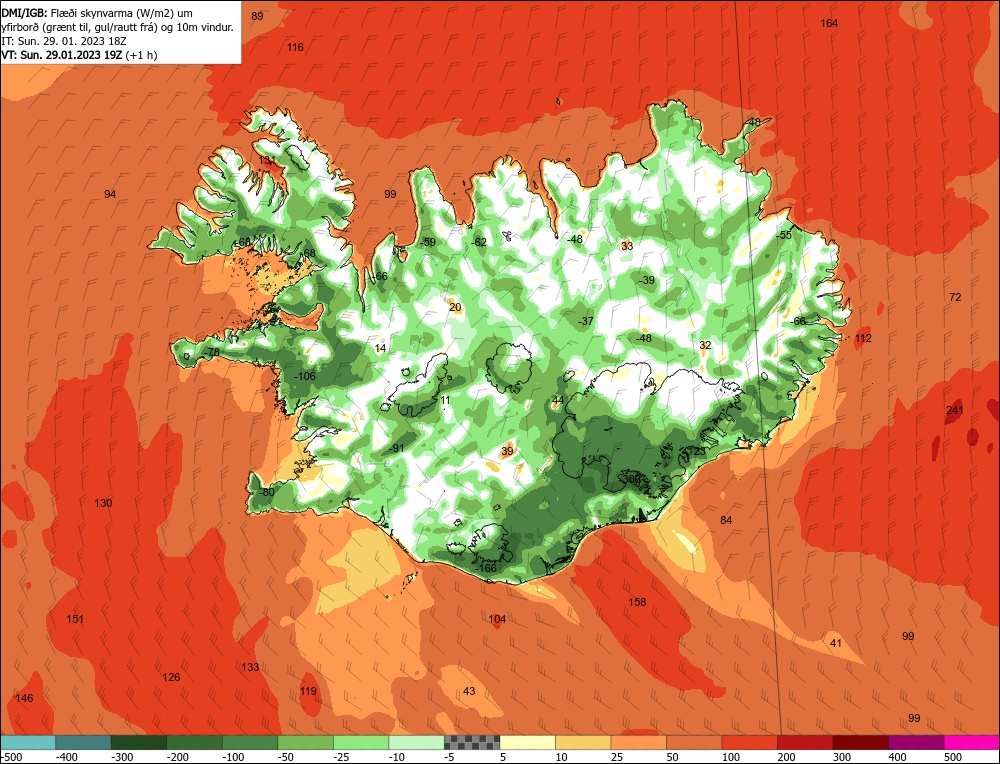Click the value -91 in the southwest
The height and width of the screenshot is (764, 1000).
tap(397, 448)
